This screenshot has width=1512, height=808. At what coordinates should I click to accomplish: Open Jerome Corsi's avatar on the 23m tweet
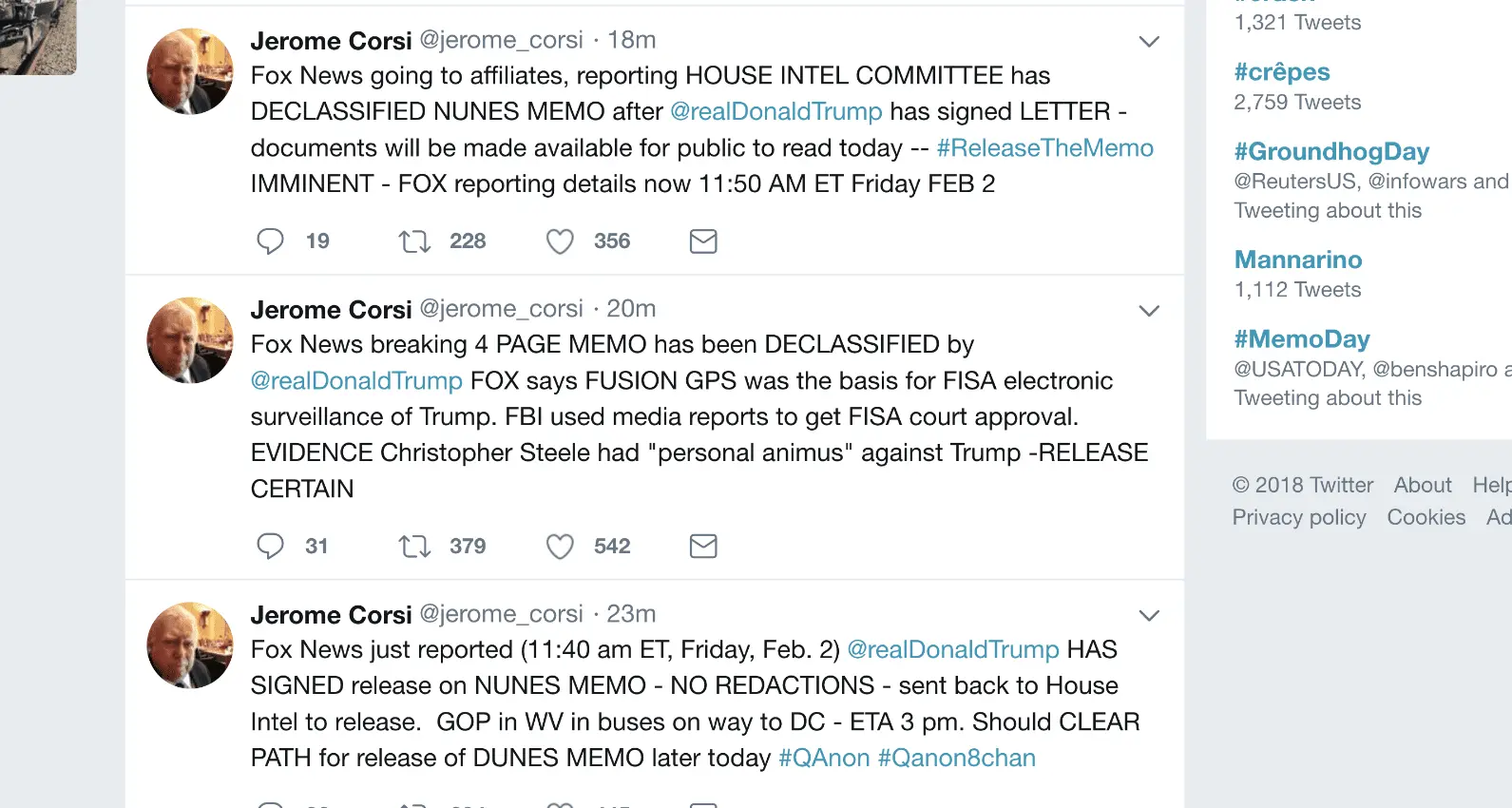(x=190, y=645)
